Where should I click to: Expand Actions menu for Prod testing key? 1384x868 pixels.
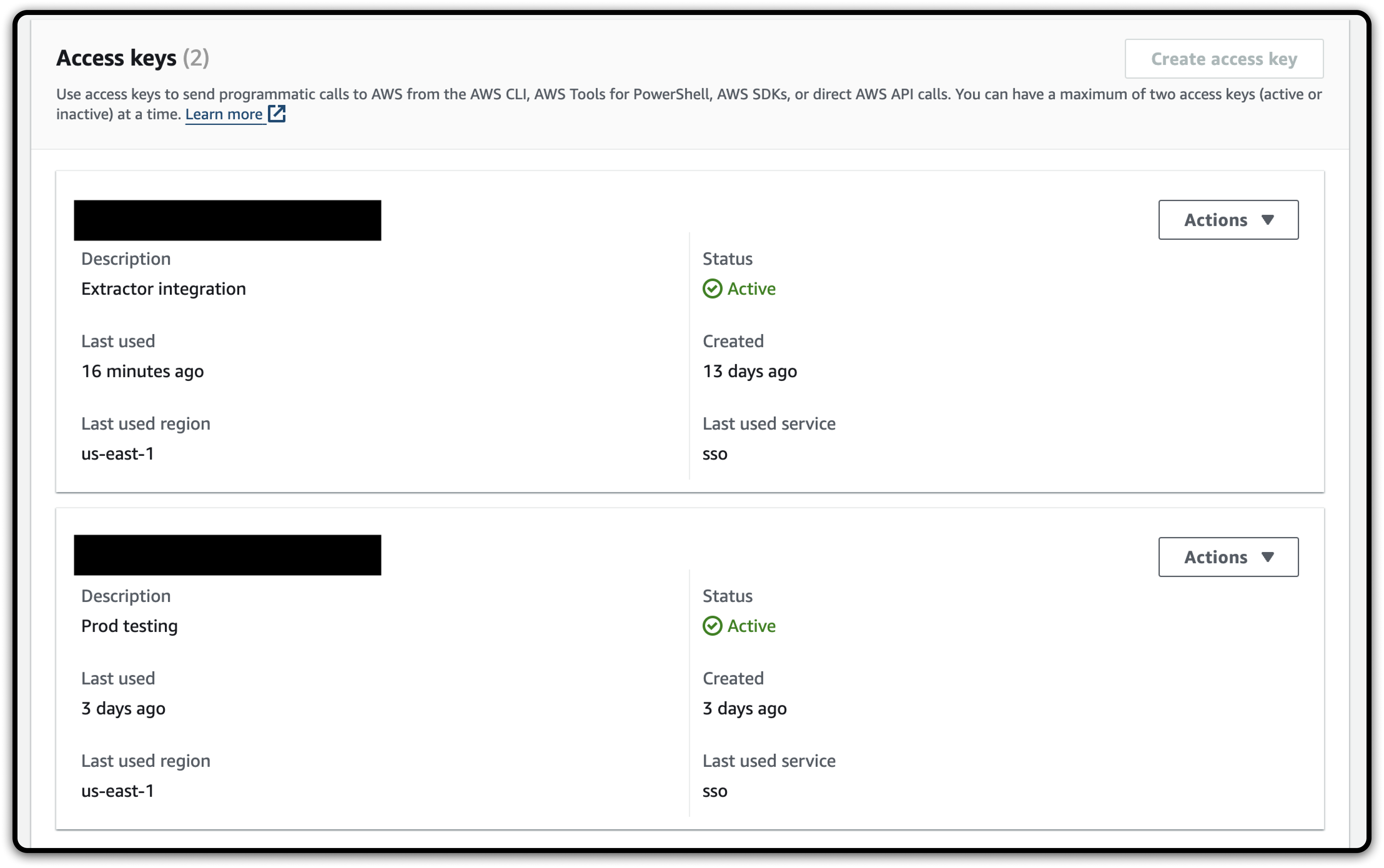[1228, 557]
